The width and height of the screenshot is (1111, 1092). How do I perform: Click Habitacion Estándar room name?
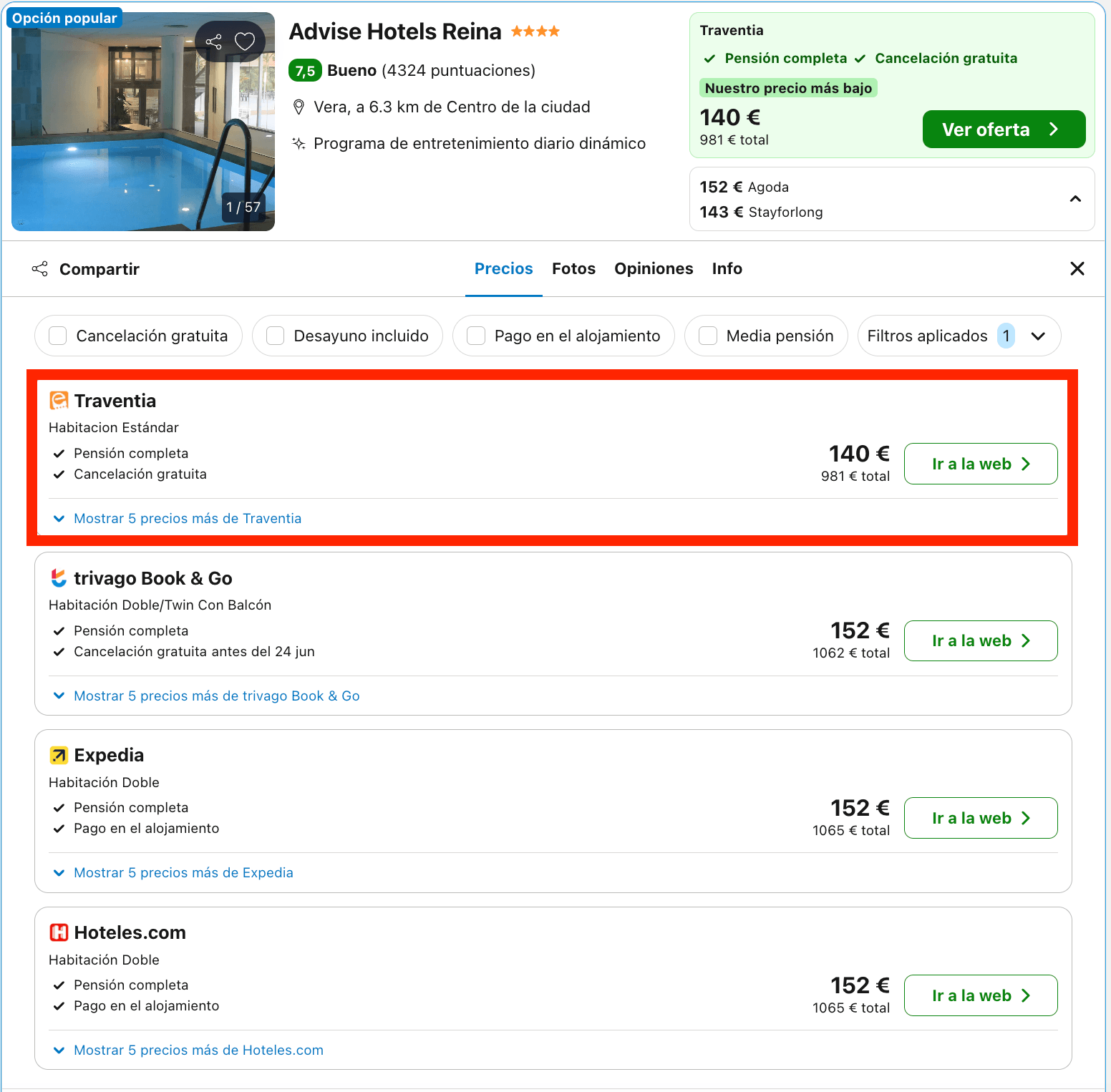point(114,427)
